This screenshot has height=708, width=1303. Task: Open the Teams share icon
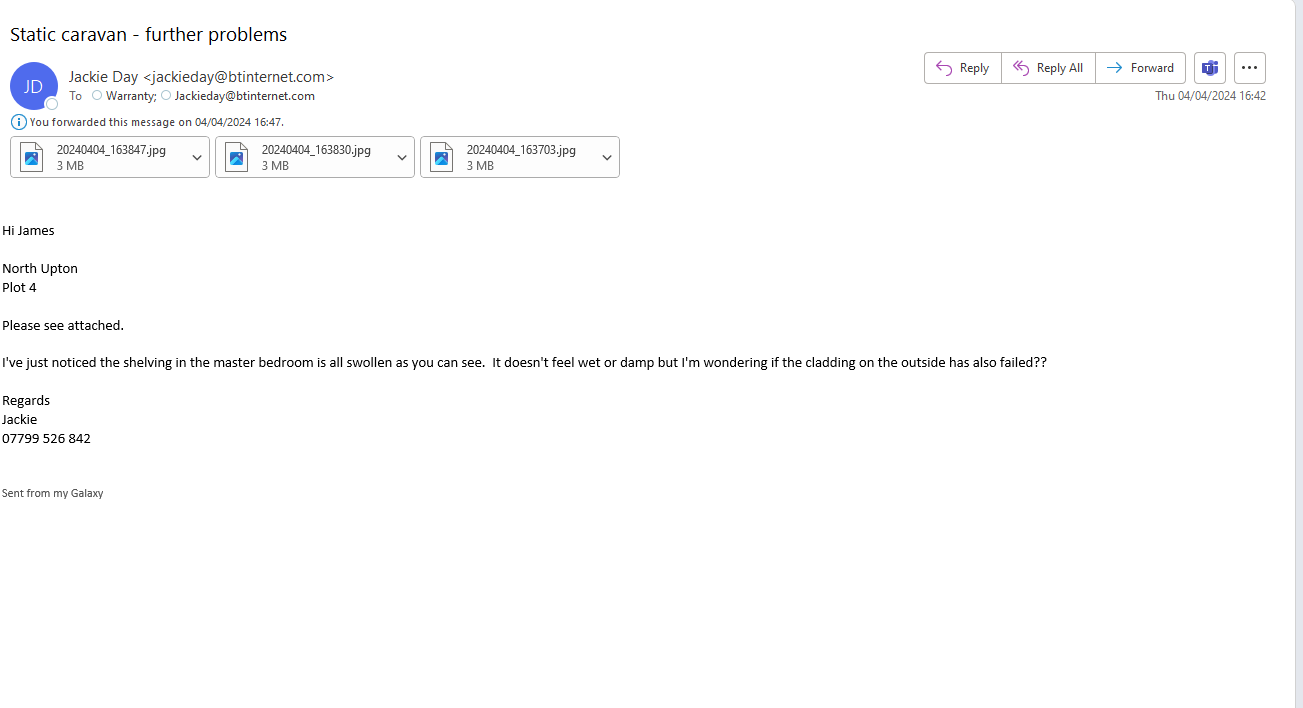pos(1210,68)
